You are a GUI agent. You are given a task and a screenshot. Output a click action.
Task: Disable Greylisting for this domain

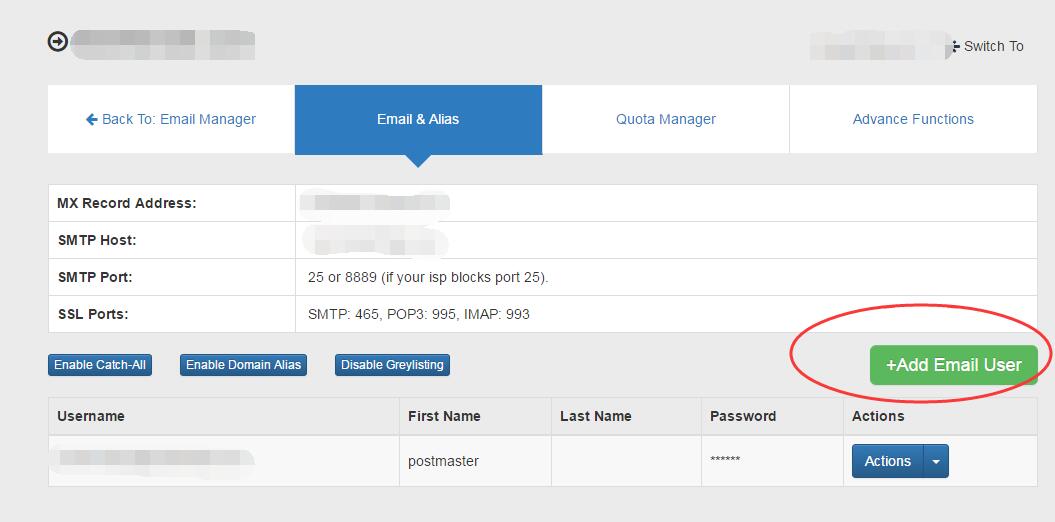(392, 365)
